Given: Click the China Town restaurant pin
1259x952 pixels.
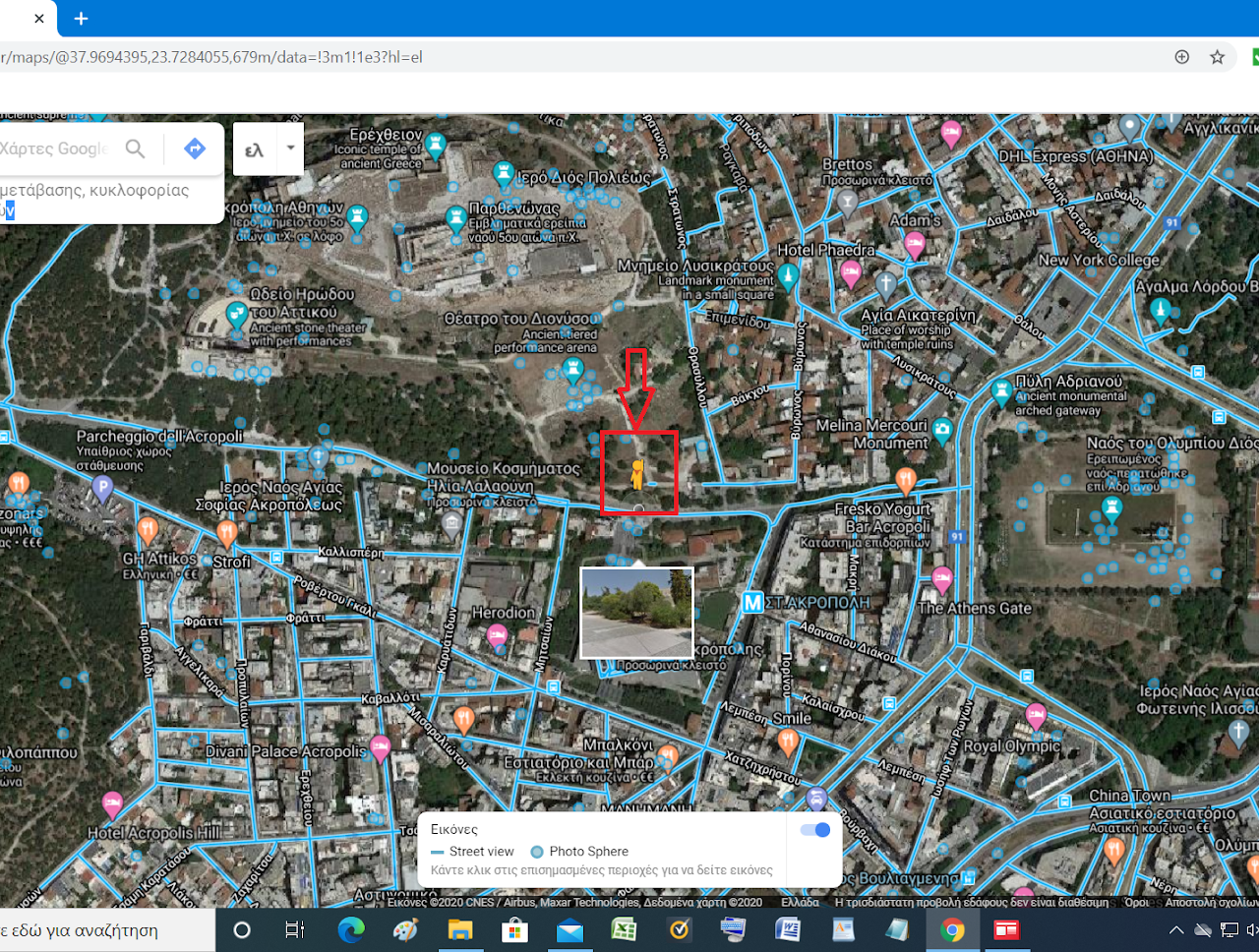Looking at the screenshot, I should click(1114, 848).
